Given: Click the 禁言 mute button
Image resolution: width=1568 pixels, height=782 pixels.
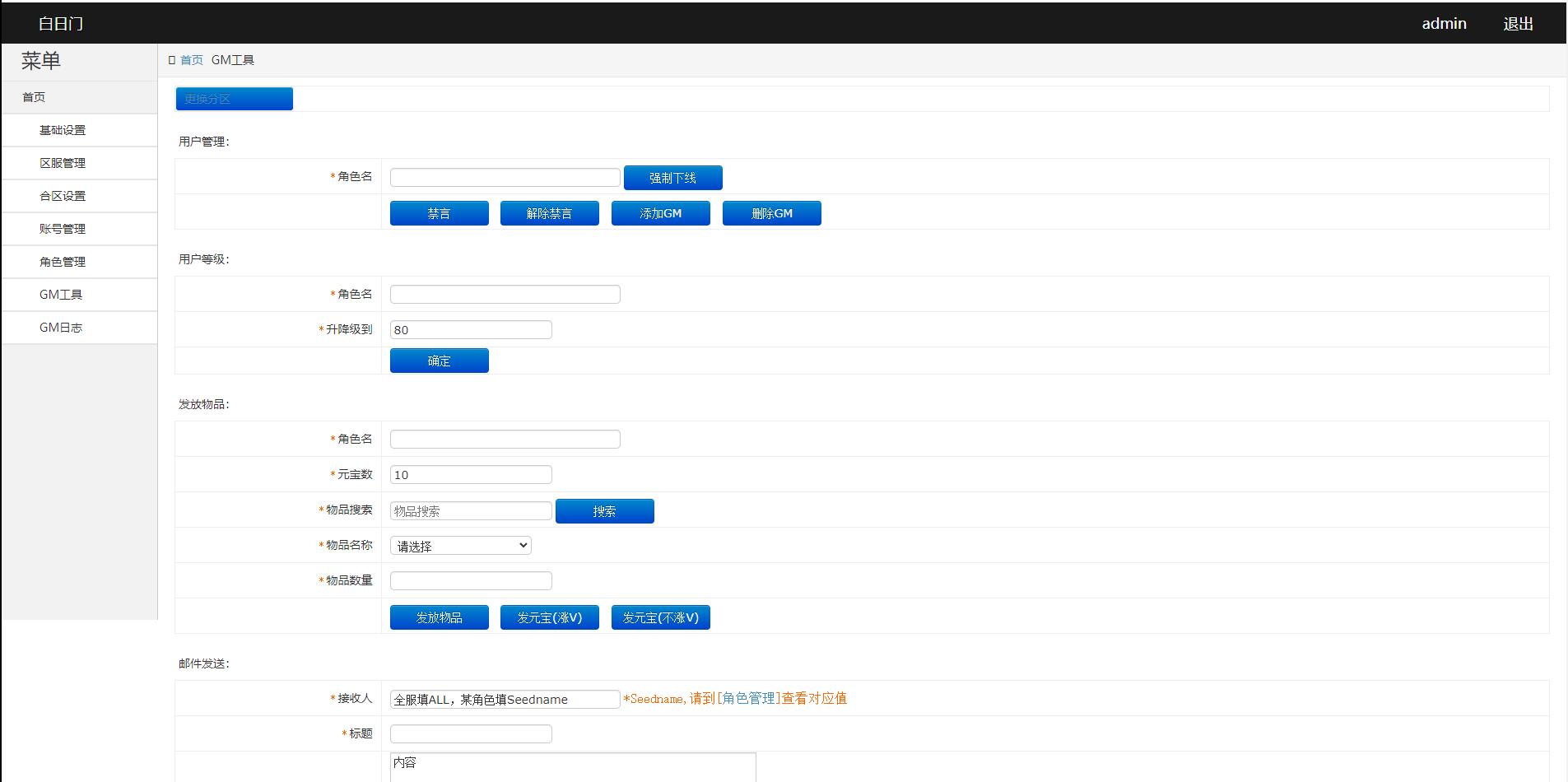Looking at the screenshot, I should [x=439, y=212].
